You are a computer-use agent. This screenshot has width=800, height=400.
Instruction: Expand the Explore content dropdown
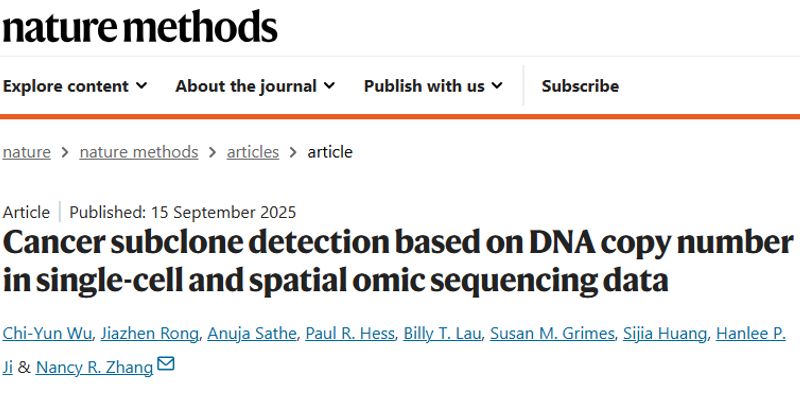[75, 86]
